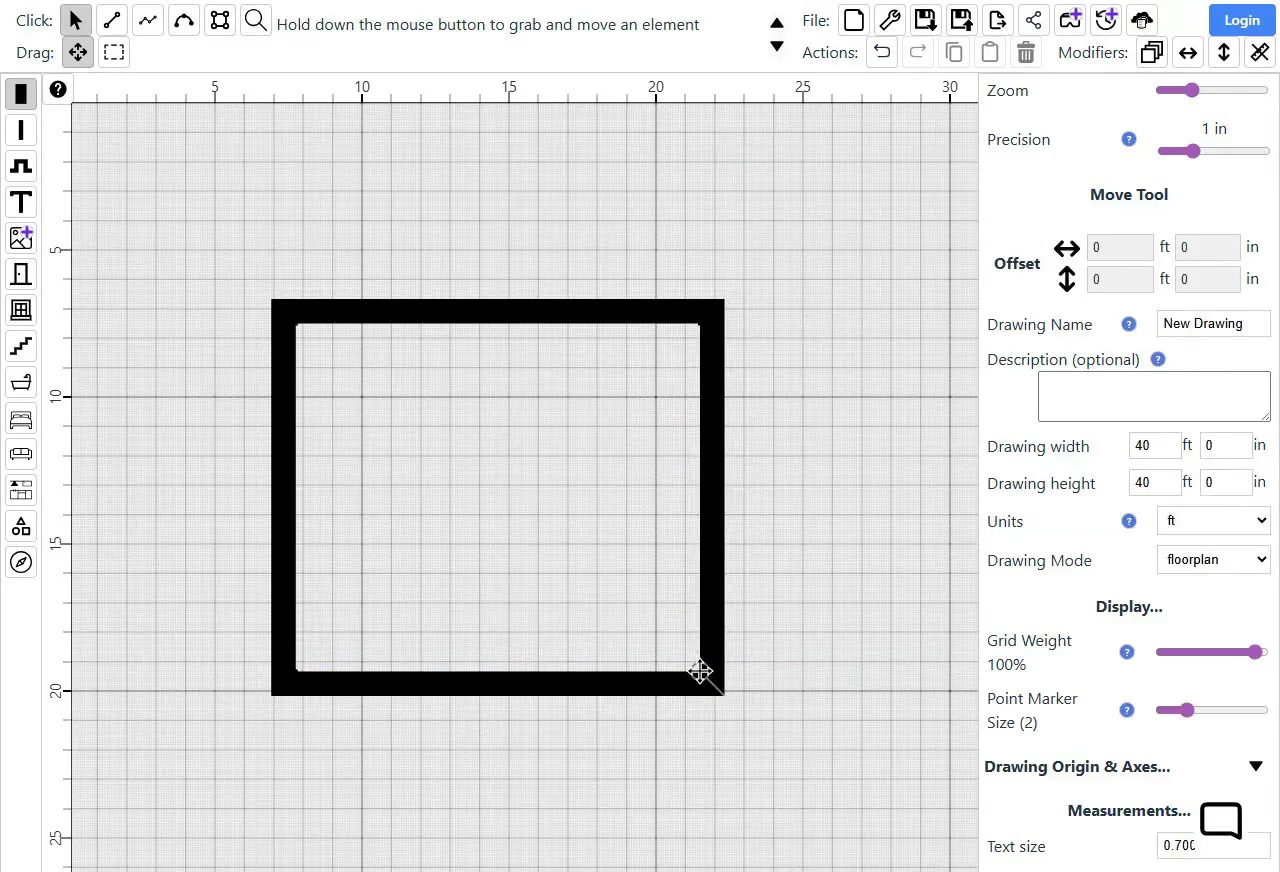Screen dimensions: 1280x872
Task: Click the magnifier zoom tool
Action: [x=256, y=20]
